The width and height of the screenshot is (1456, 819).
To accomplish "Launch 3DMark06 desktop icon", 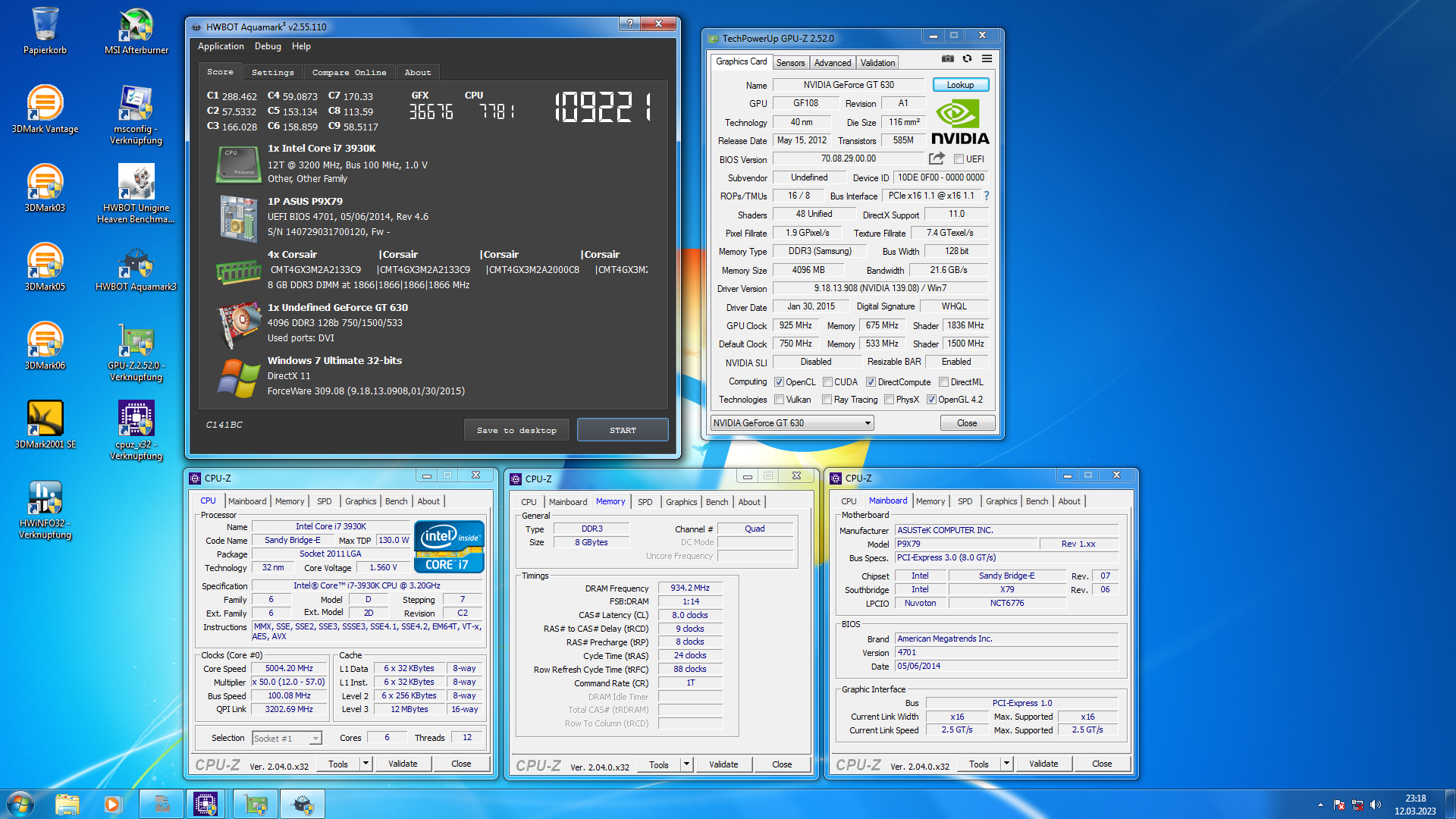I will click(x=45, y=346).
